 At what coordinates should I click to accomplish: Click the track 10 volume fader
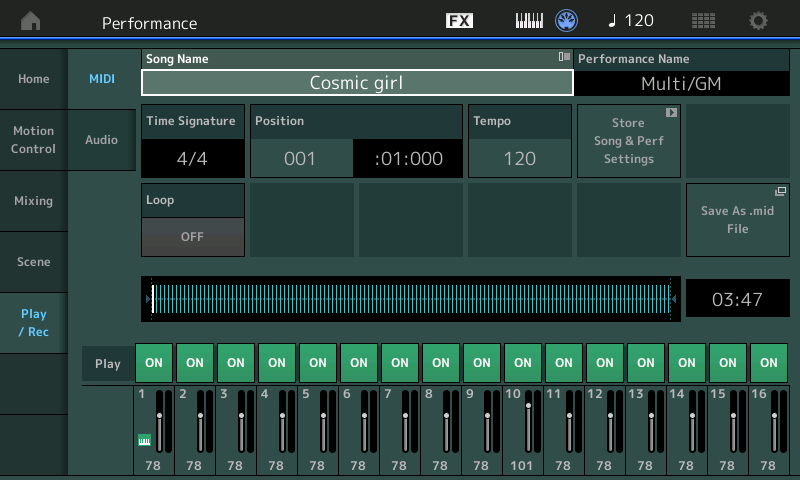coord(528,406)
